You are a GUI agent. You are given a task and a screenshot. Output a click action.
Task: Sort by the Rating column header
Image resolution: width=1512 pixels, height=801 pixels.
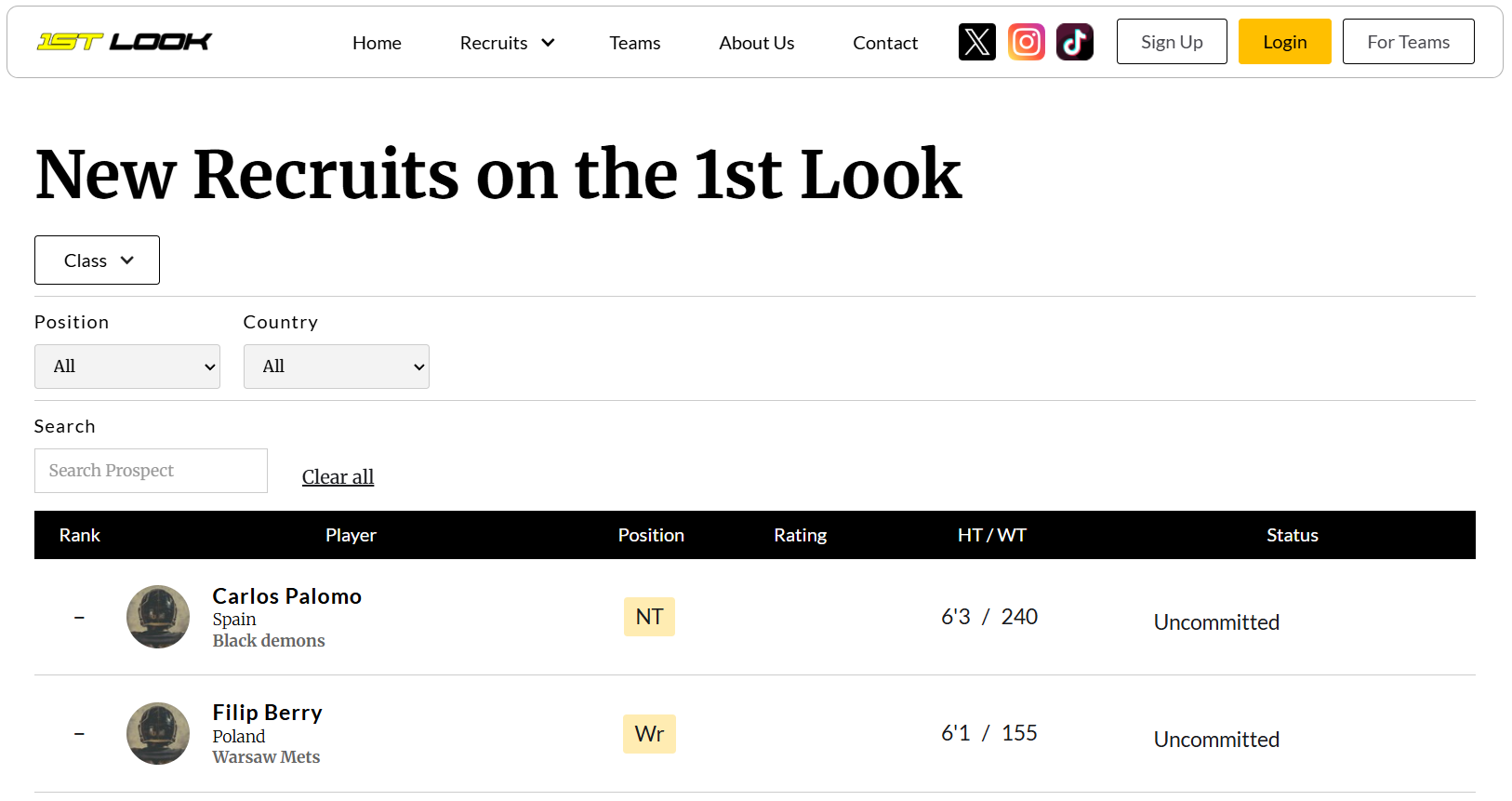click(x=800, y=535)
